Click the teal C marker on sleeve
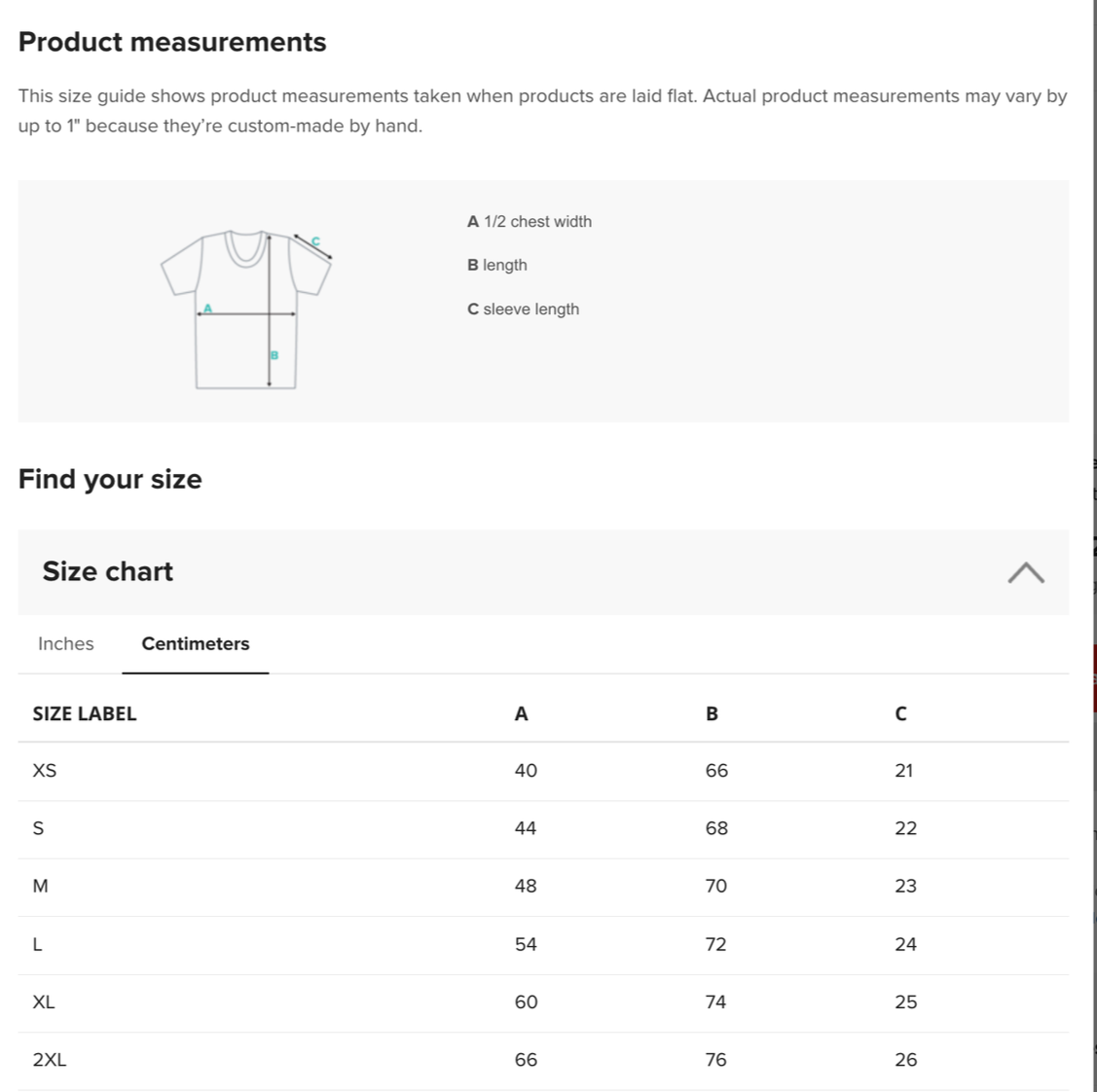 [315, 240]
